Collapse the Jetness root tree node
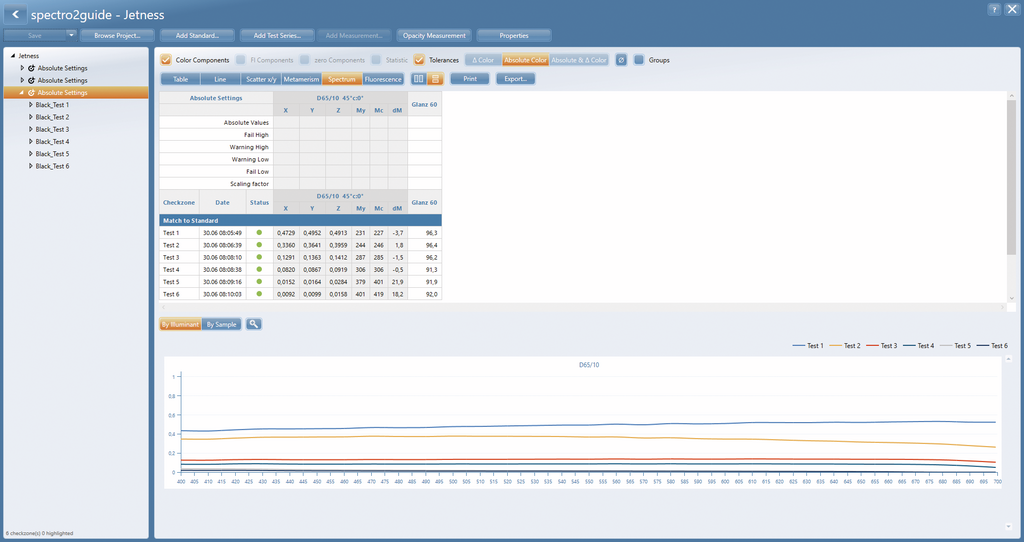The image size is (1024, 542). point(12,56)
